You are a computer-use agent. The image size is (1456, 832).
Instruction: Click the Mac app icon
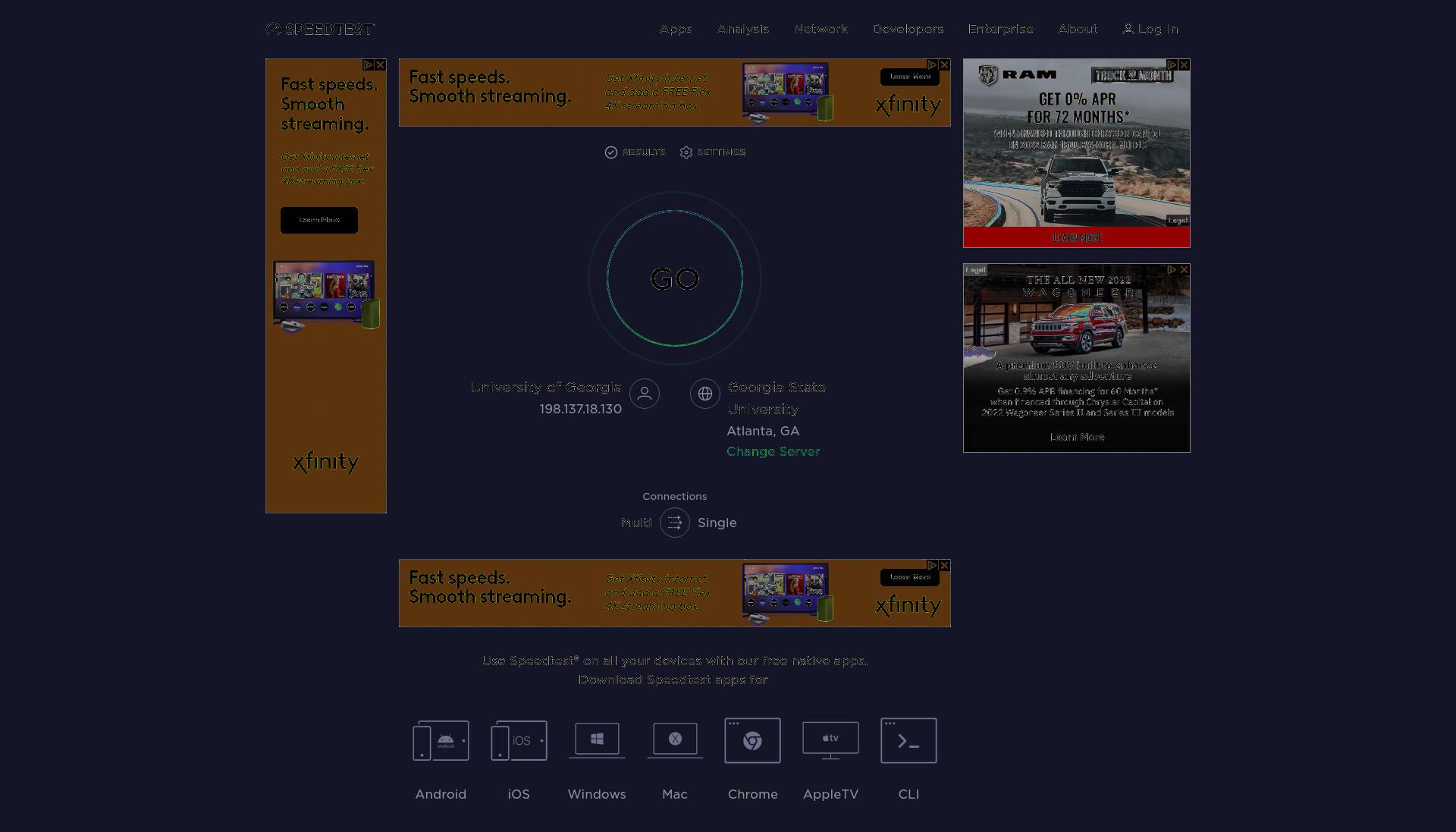click(x=675, y=740)
